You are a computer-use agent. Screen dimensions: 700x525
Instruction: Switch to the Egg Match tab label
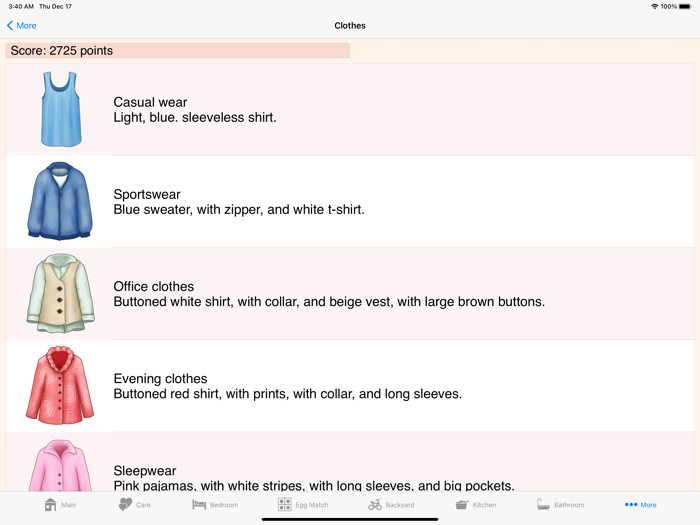312,505
